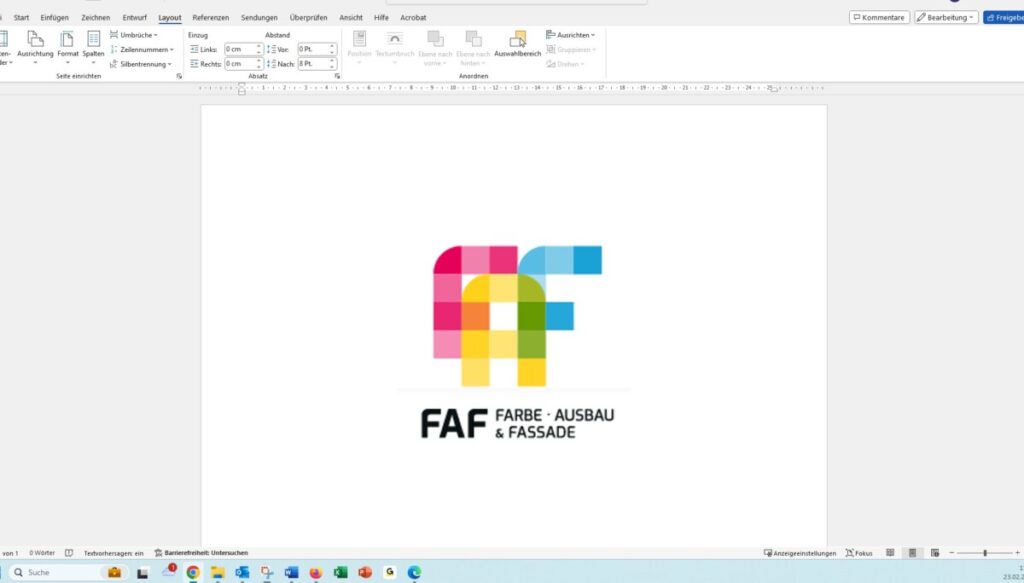1024x583 pixels.
Task: Open the Textumbruch wrap text menu
Action: pos(394,47)
